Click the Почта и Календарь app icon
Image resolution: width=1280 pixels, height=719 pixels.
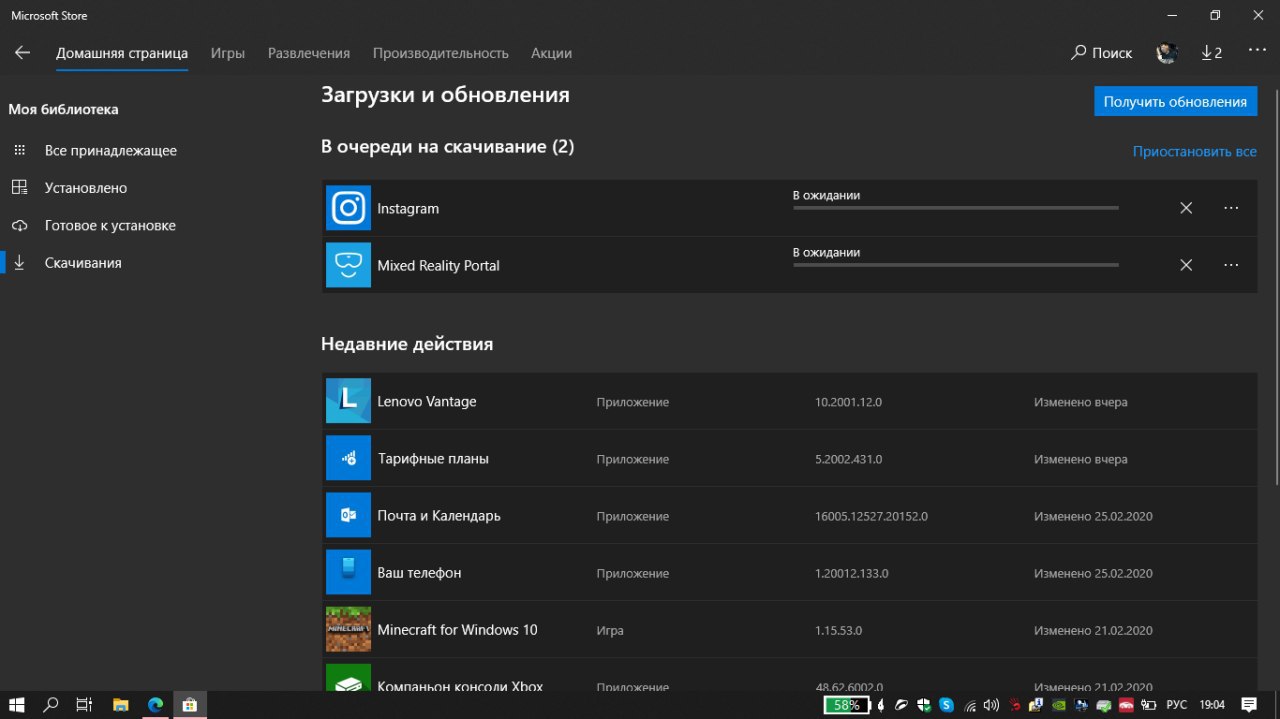point(348,515)
